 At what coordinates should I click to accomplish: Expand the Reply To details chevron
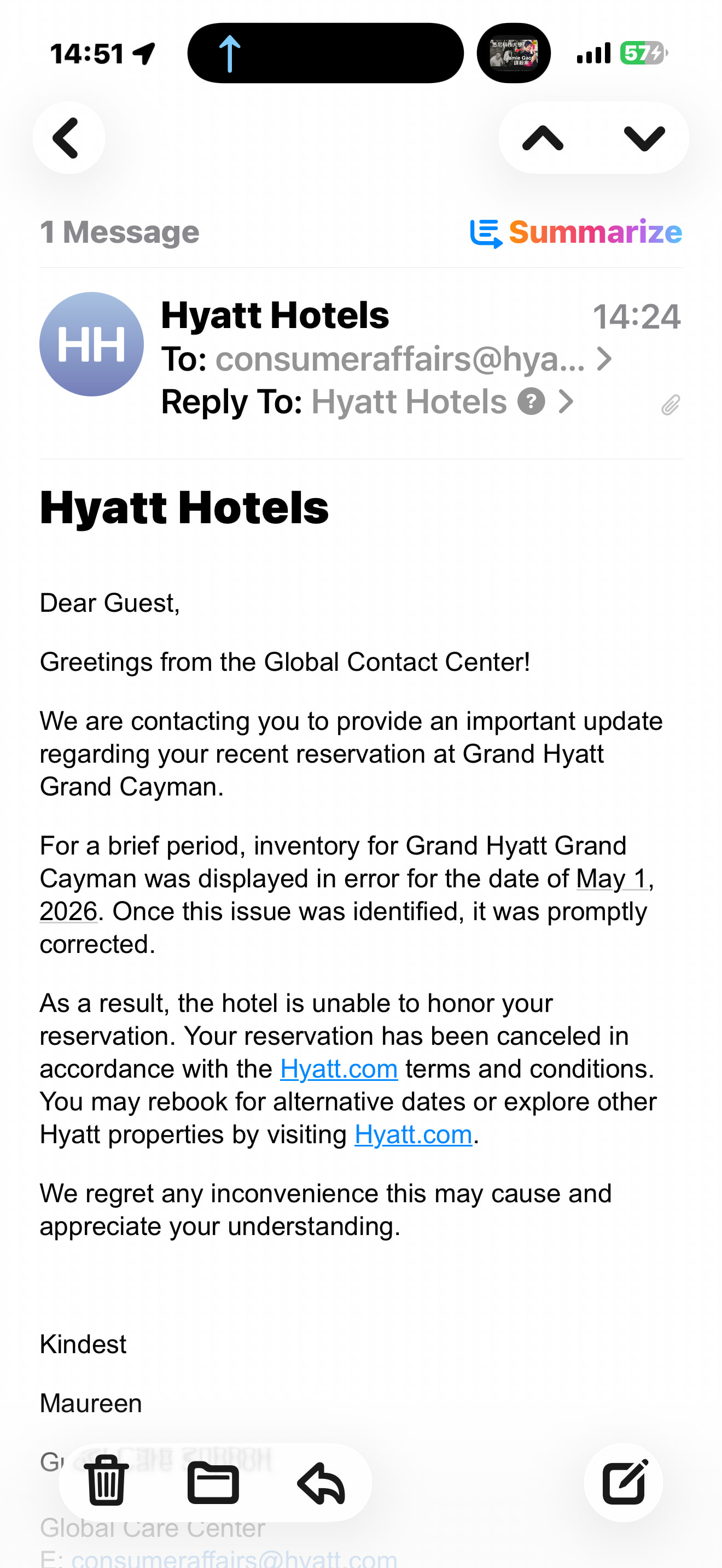click(x=566, y=402)
